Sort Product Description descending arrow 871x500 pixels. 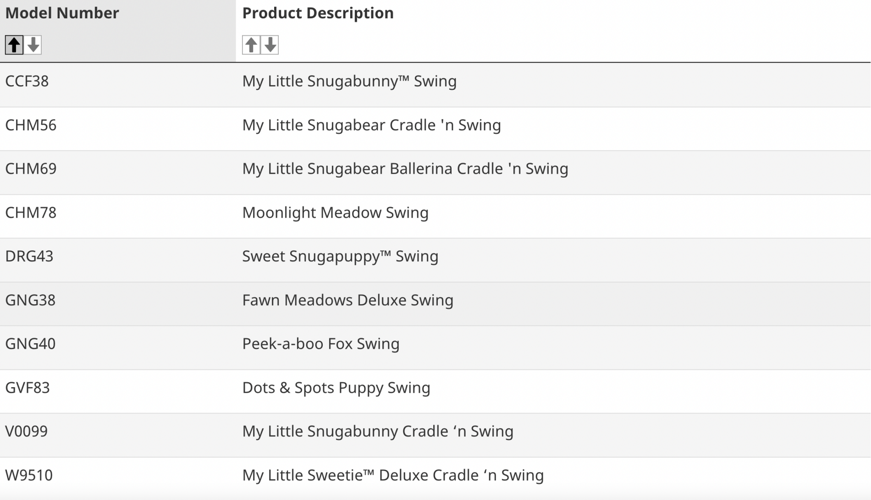pos(270,44)
